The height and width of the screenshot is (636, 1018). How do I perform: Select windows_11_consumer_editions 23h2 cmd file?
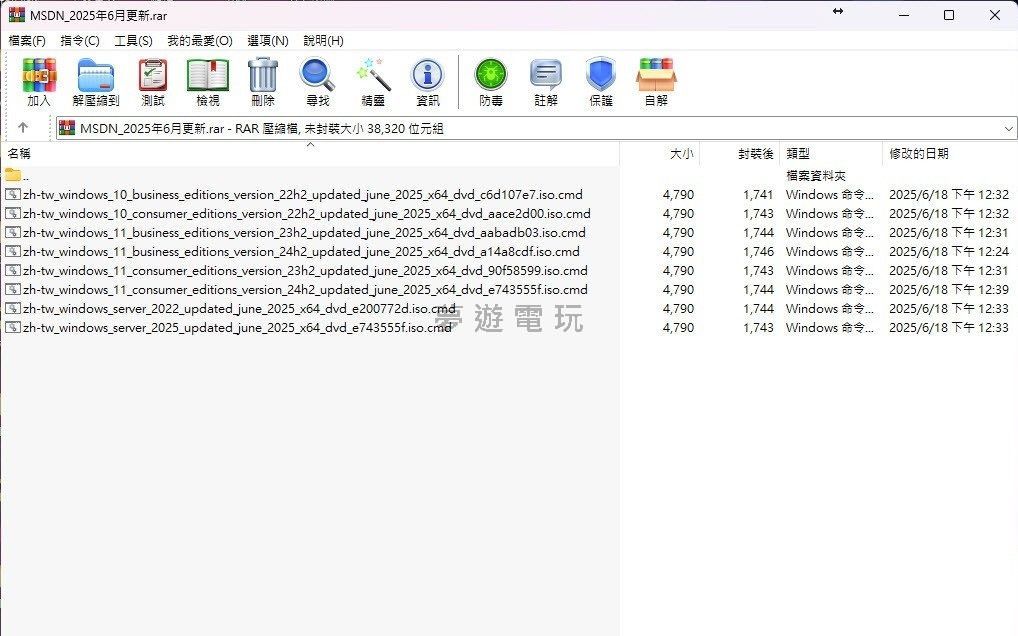[305, 270]
